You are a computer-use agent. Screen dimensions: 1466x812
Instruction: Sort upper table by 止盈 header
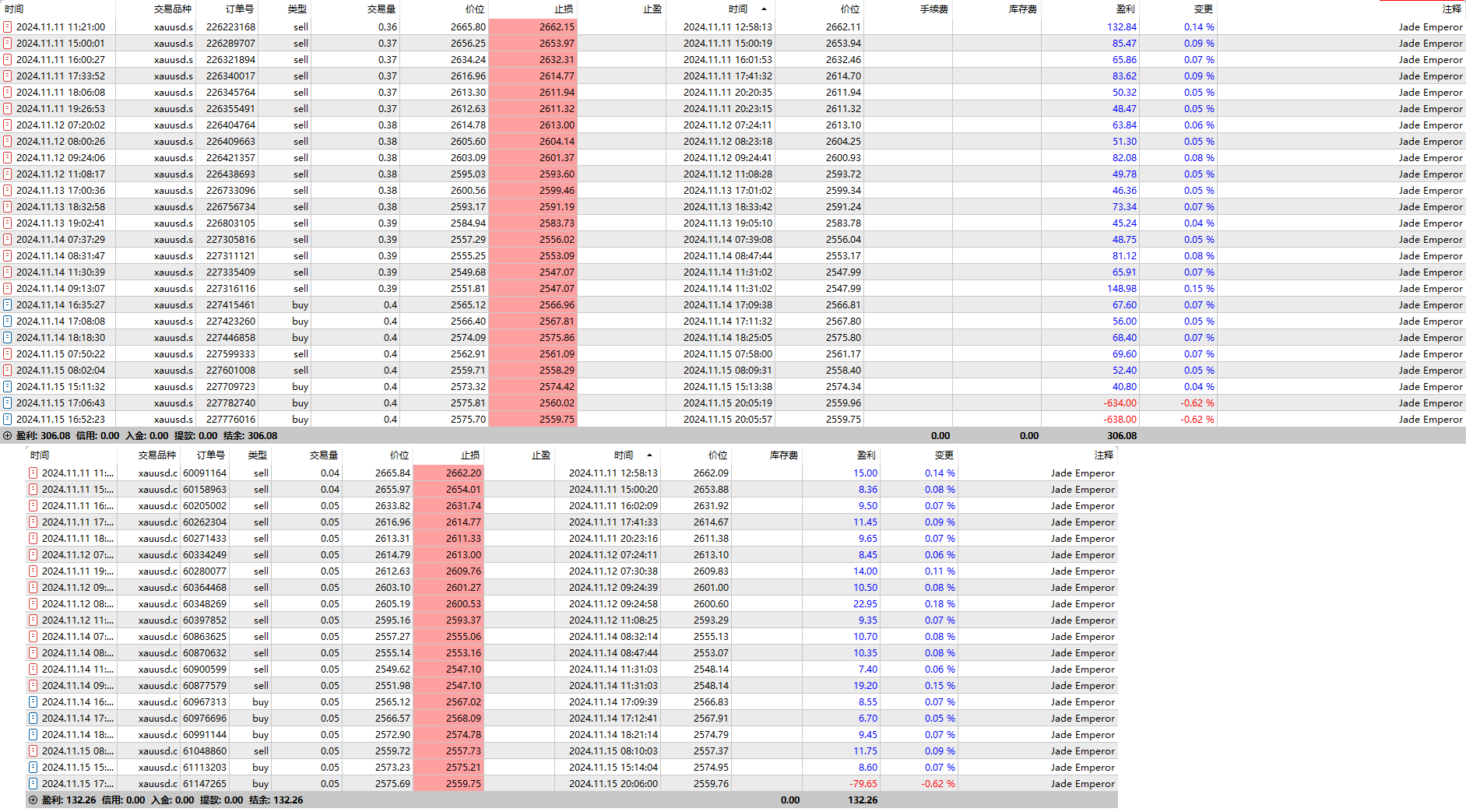tap(652, 9)
